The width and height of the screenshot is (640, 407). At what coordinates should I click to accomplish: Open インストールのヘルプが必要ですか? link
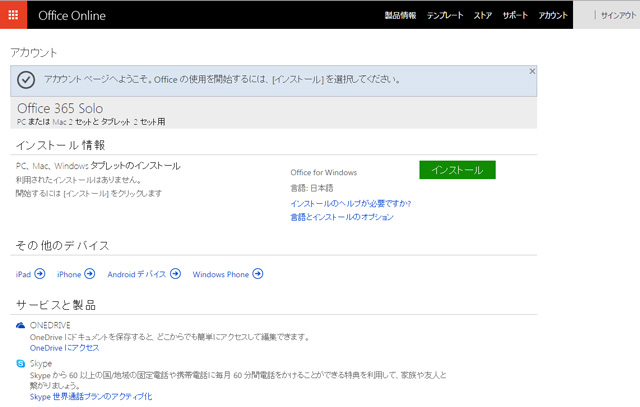tap(351, 203)
